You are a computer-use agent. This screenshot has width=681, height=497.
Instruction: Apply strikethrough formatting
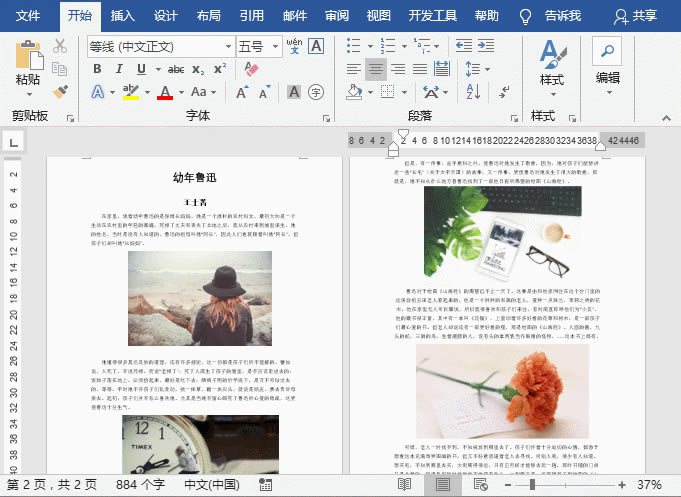click(175, 69)
